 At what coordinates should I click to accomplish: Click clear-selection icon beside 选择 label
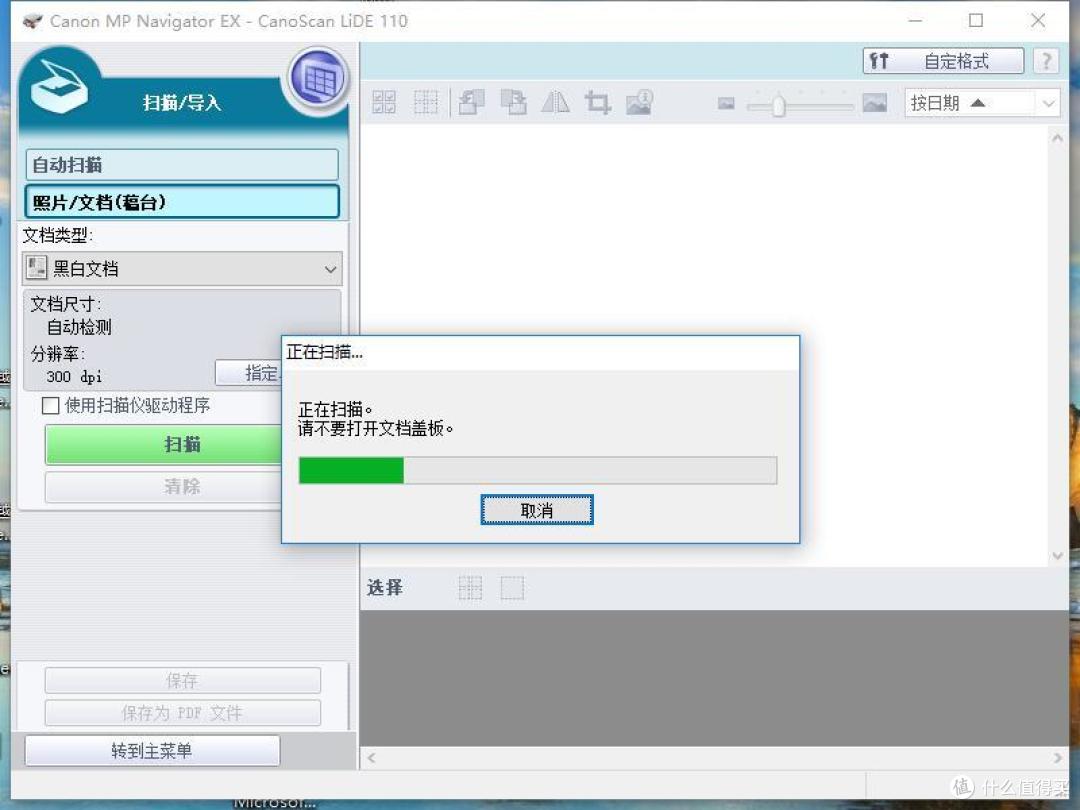coord(512,588)
